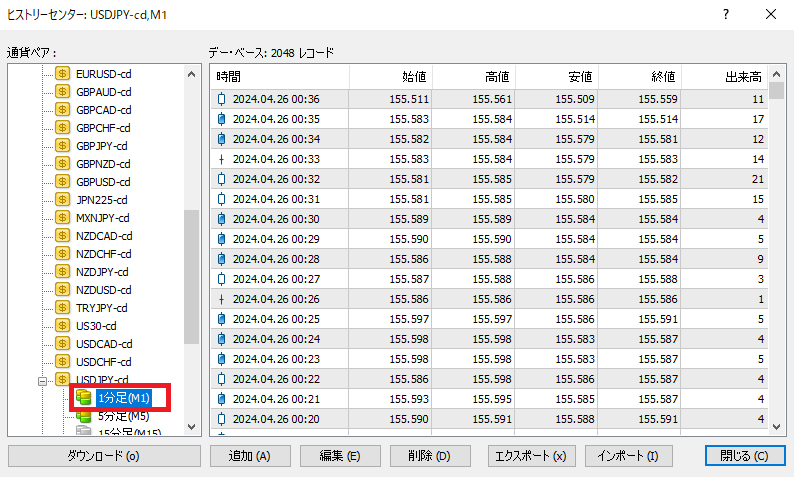Viewport: 794px width, 477px height.
Task: Click the US30-cd symbol icon
Action: point(62,326)
